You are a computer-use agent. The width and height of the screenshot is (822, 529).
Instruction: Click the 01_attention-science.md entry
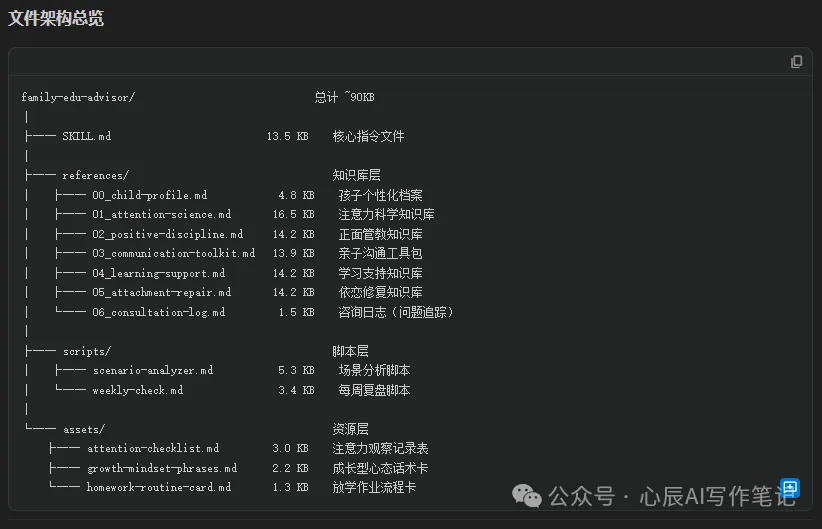(161, 214)
